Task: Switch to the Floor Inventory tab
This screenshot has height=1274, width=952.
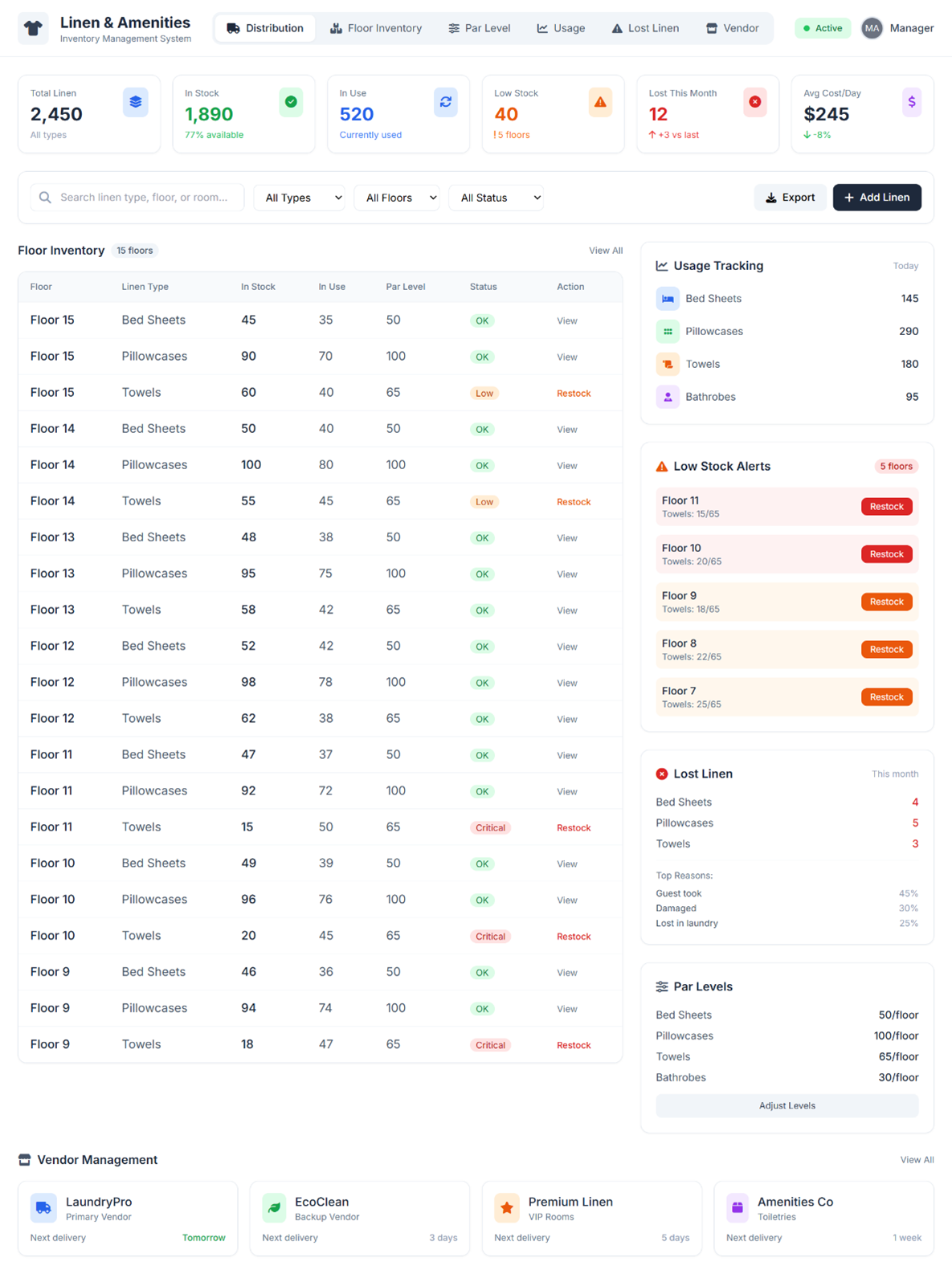Action: pyautogui.click(x=375, y=28)
